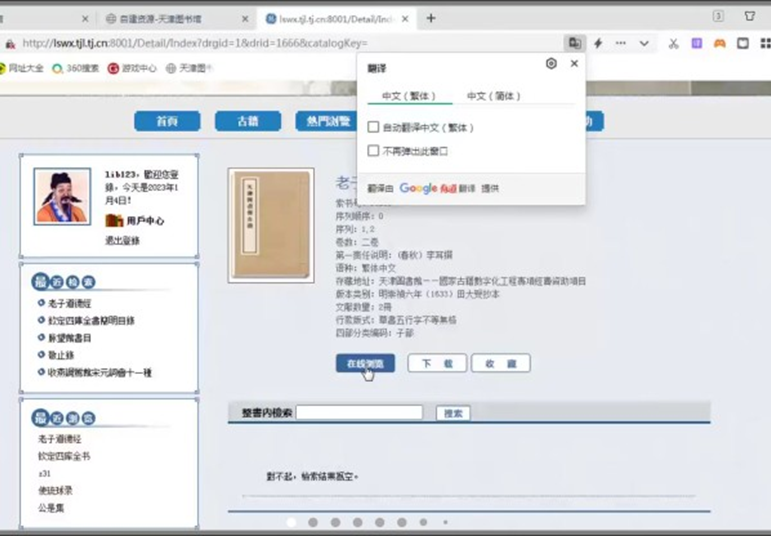Click the lightning bolt speed icon
The width and height of the screenshot is (771, 538).
(x=598, y=43)
